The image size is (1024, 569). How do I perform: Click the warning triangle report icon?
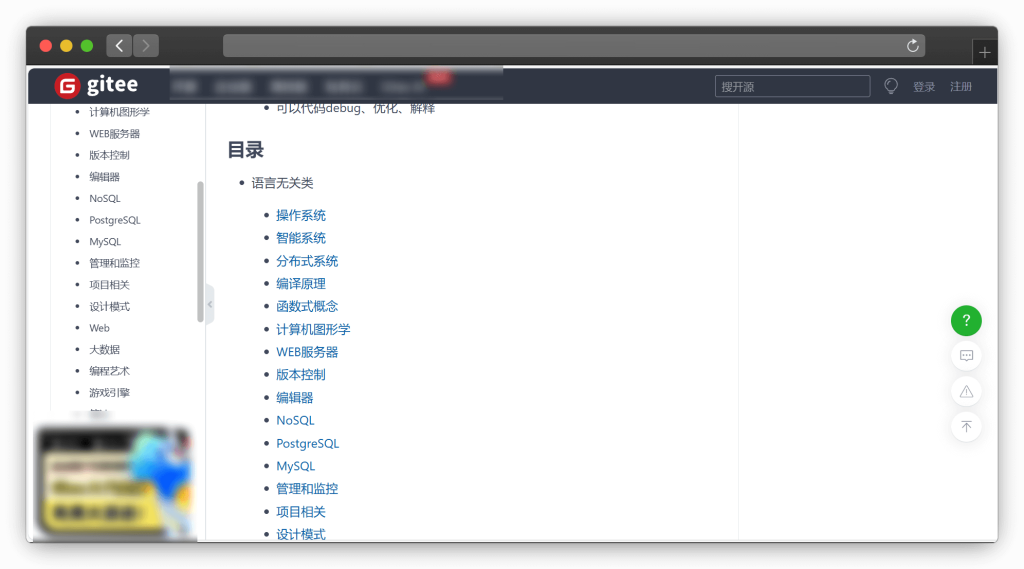tap(966, 391)
